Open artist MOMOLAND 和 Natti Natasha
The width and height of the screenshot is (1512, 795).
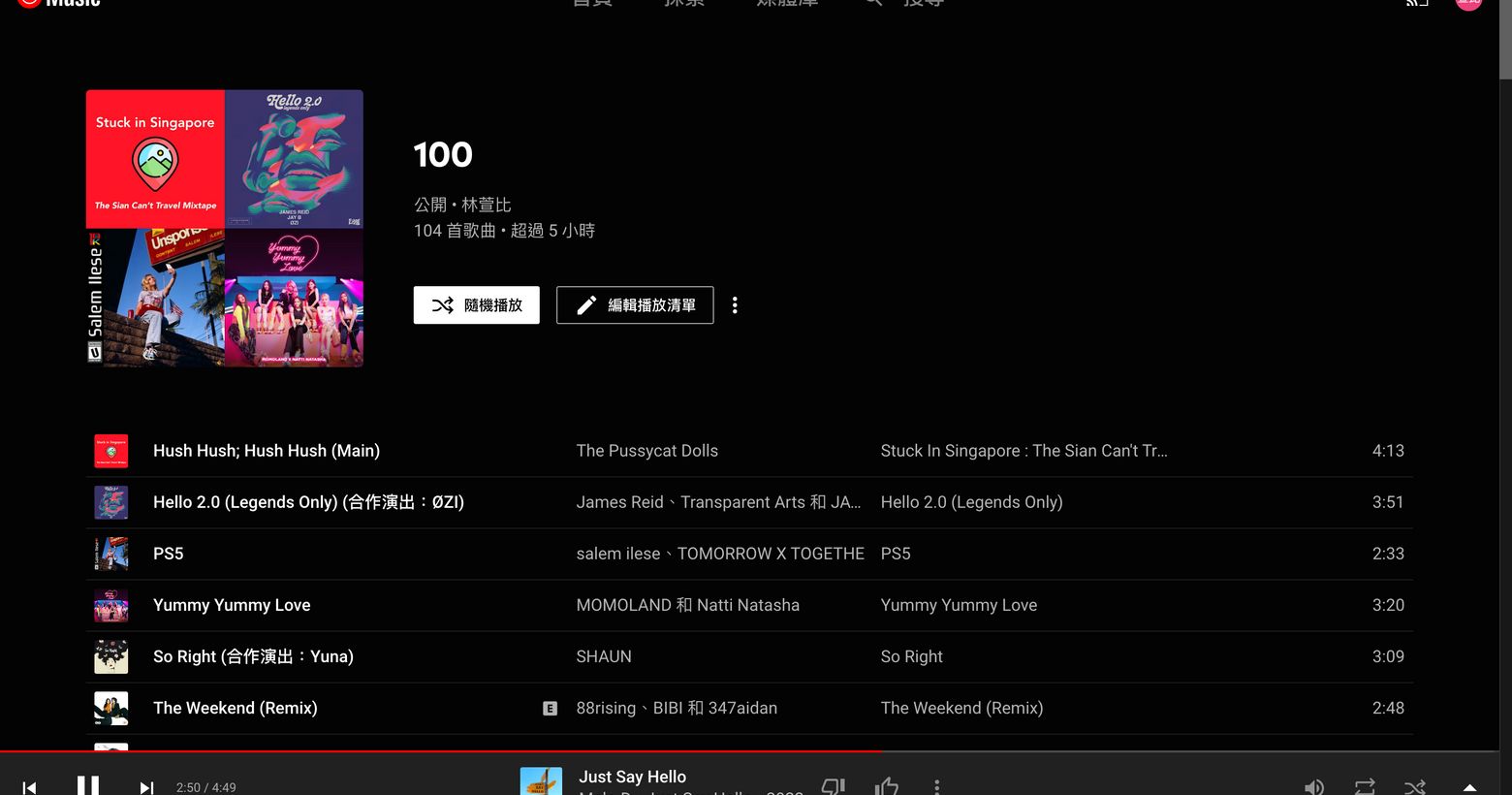tap(688, 605)
